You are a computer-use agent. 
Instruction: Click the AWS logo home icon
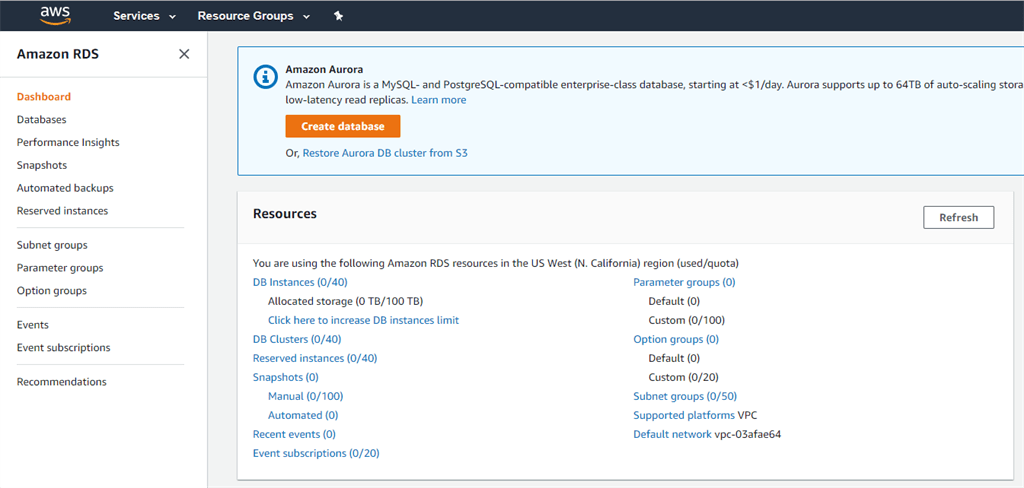pyautogui.click(x=54, y=15)
